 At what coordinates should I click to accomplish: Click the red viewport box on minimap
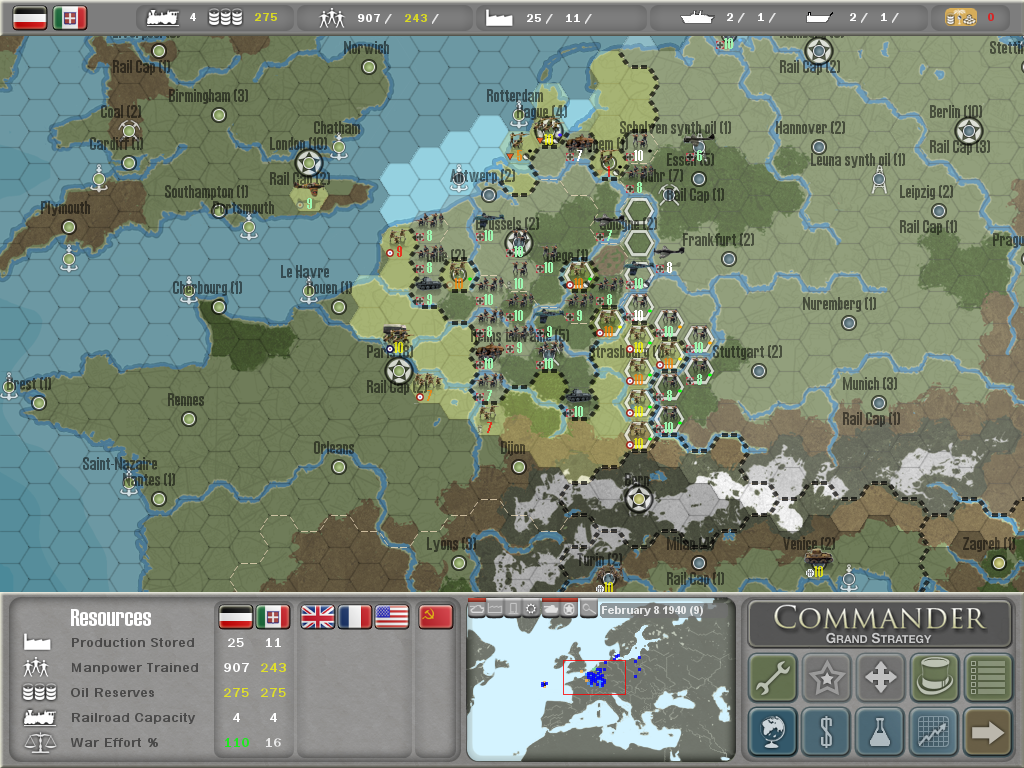point(594,677)
